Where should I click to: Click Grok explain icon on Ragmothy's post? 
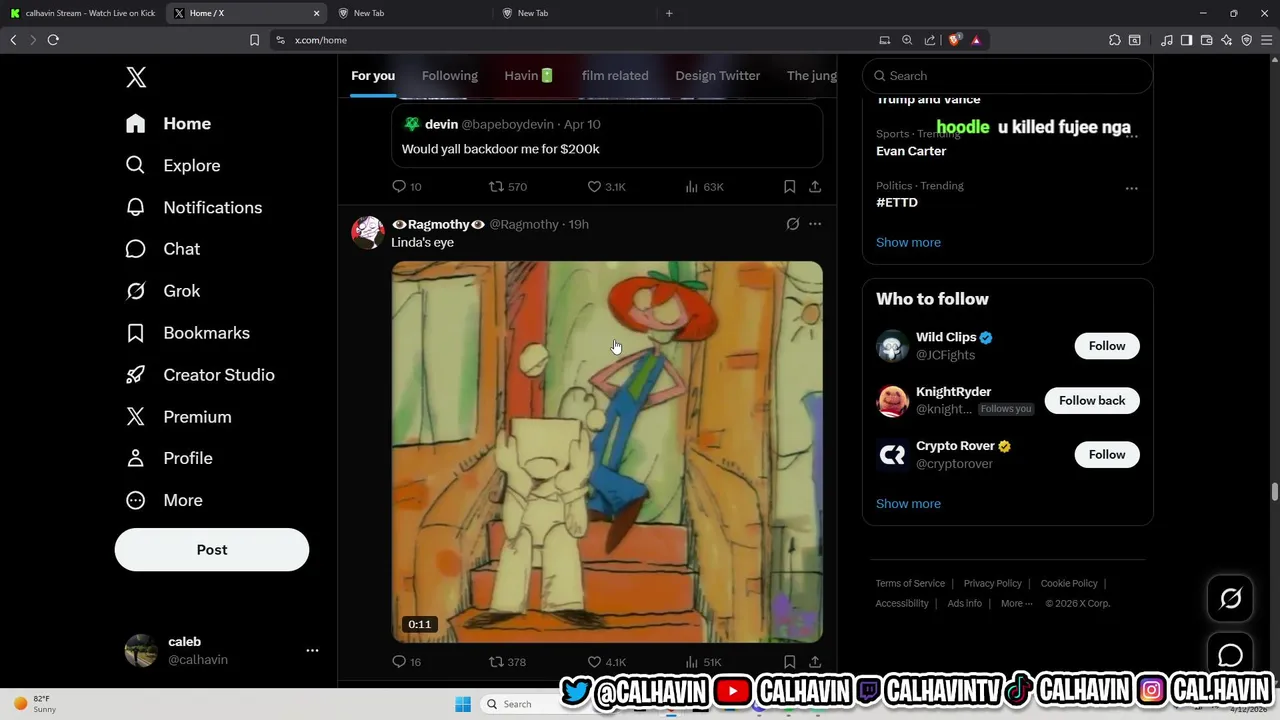793,224
